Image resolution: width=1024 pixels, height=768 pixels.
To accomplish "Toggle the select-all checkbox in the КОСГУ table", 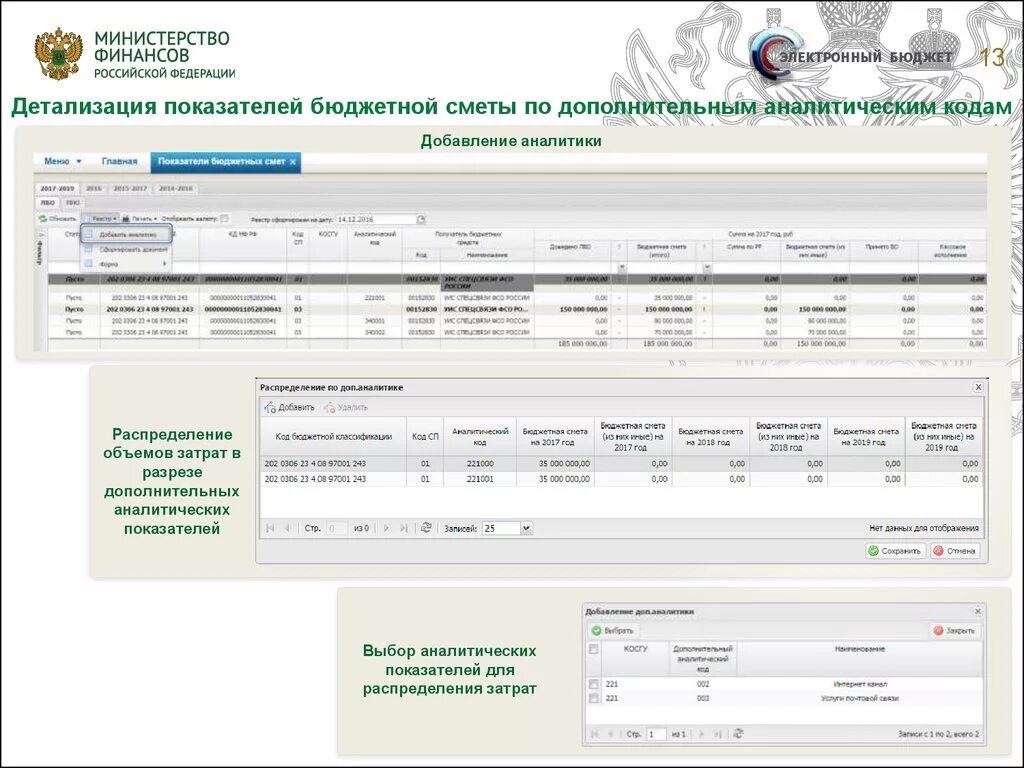I will point(592,647).
